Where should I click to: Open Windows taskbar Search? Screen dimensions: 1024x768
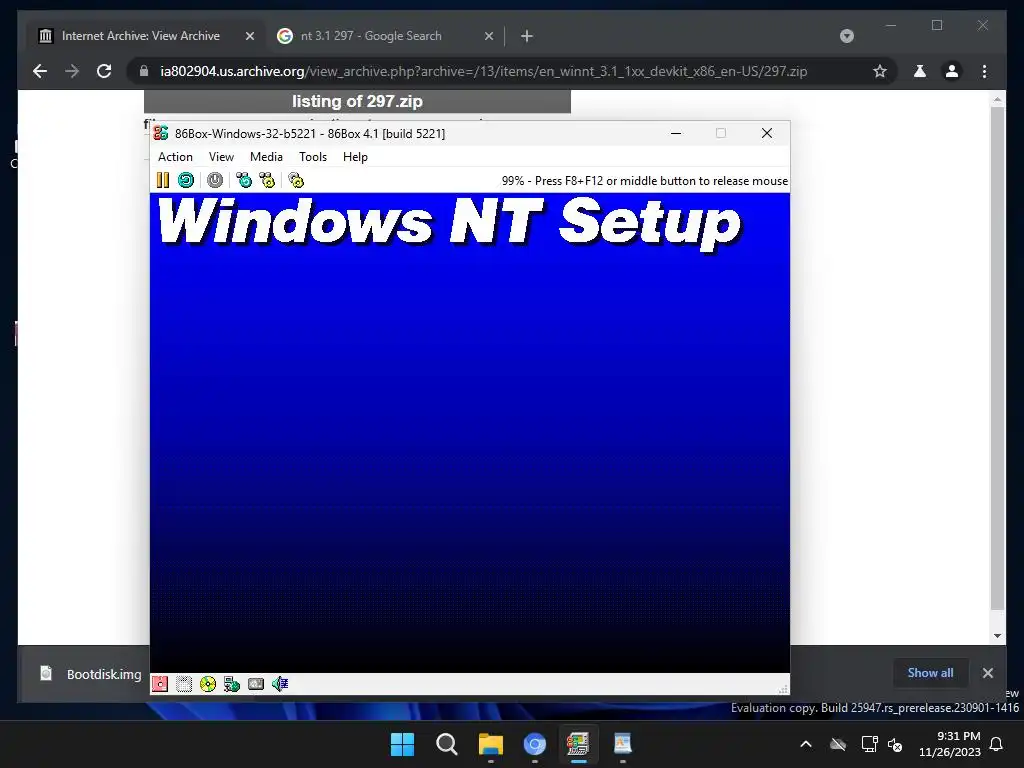pos(447,744)
